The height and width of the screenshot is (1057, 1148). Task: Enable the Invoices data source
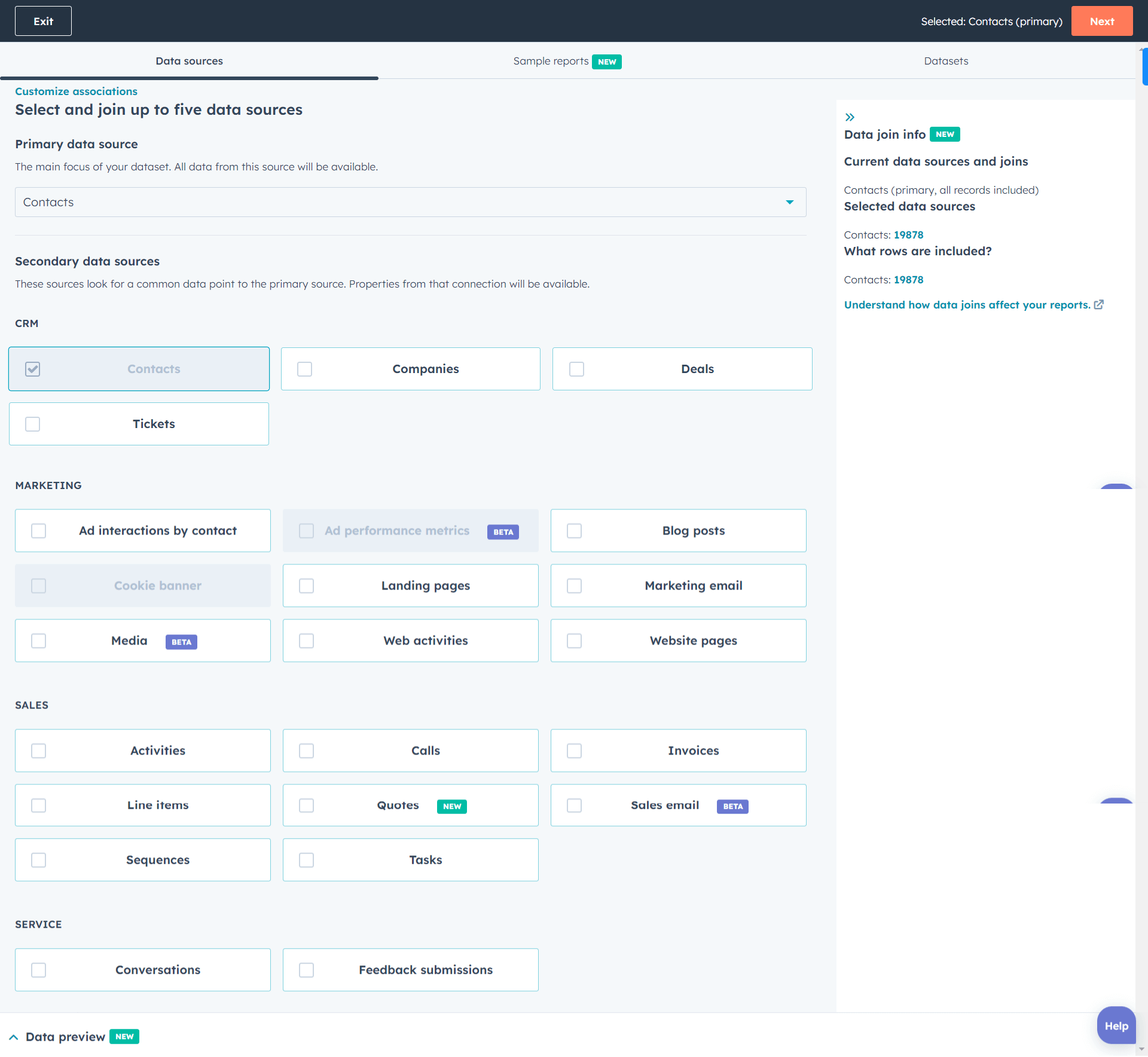574,751
